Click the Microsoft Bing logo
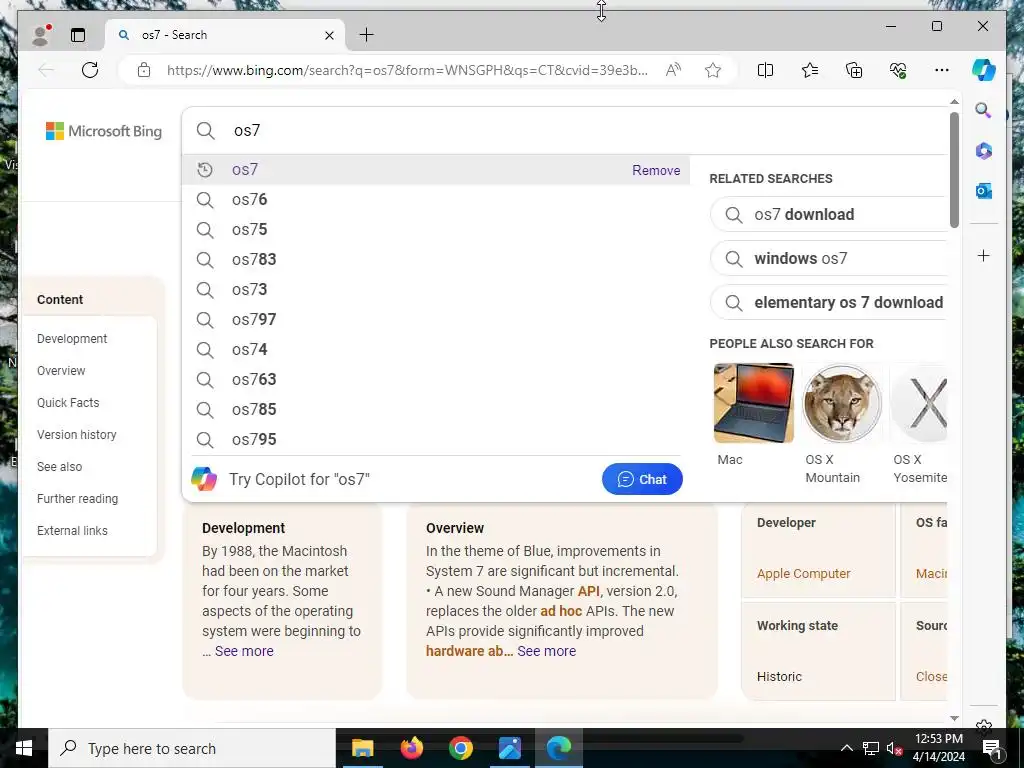This screenshot has height=768, width=1024. click(104, 131)
